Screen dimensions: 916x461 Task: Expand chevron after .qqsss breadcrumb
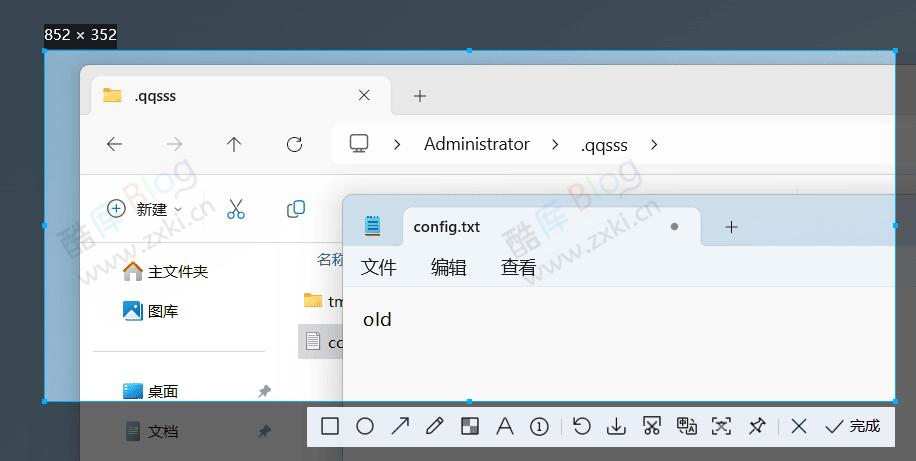coord(654,144)
